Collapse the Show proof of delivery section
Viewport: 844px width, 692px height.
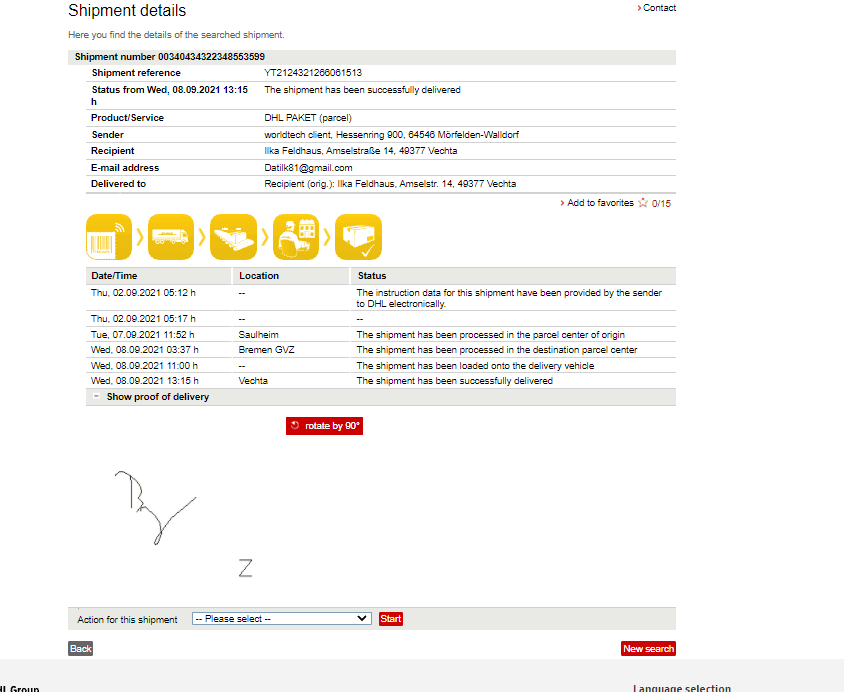coord(96,397)
